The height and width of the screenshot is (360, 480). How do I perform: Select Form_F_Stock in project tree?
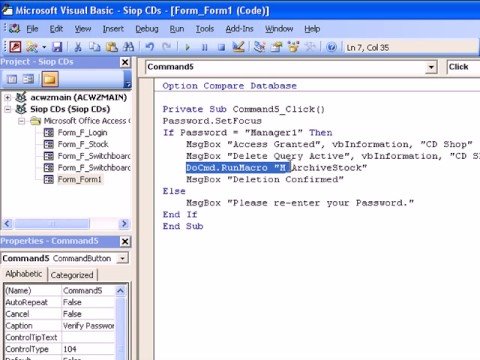coord(83,144)
